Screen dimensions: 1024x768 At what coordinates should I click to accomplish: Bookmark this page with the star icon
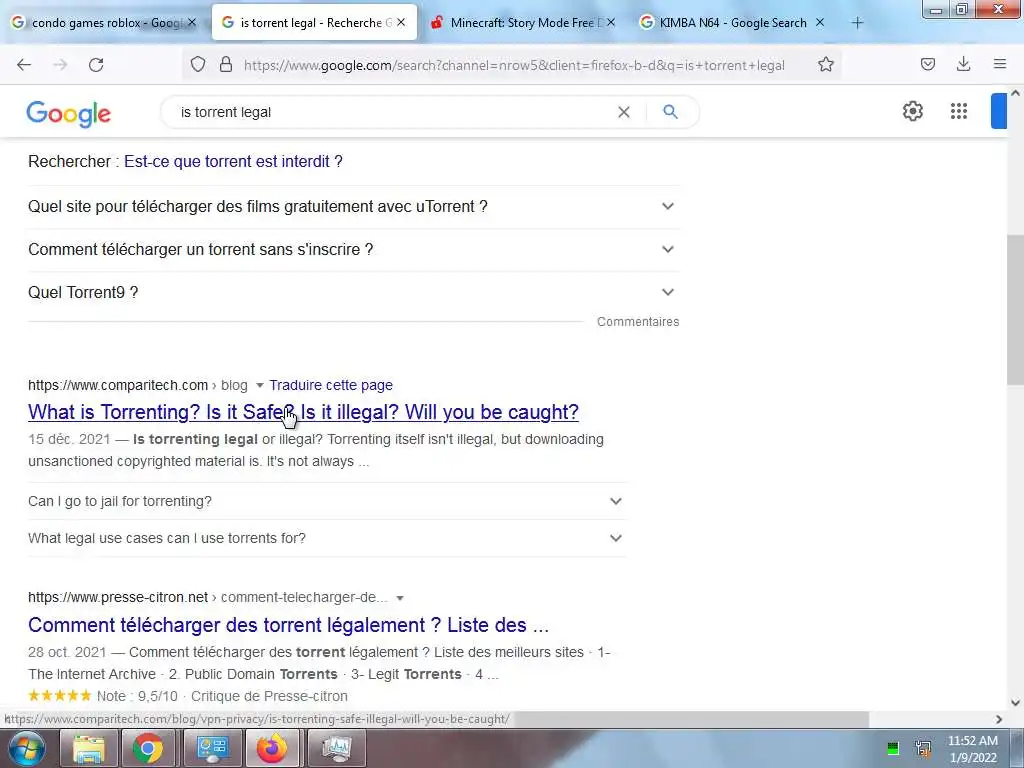coord(825,65)
